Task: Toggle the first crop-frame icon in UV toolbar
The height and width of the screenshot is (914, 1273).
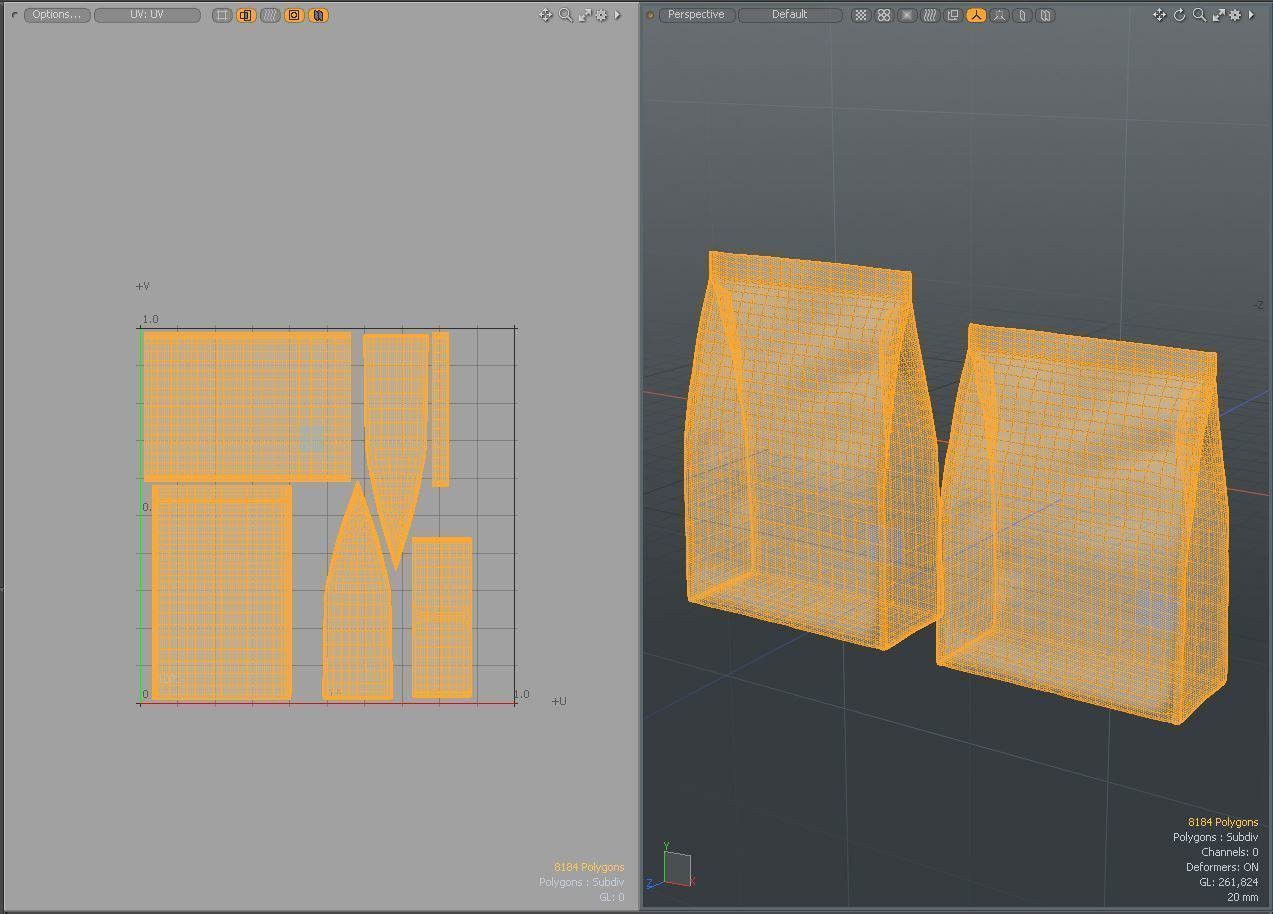Action: (222, 15)
